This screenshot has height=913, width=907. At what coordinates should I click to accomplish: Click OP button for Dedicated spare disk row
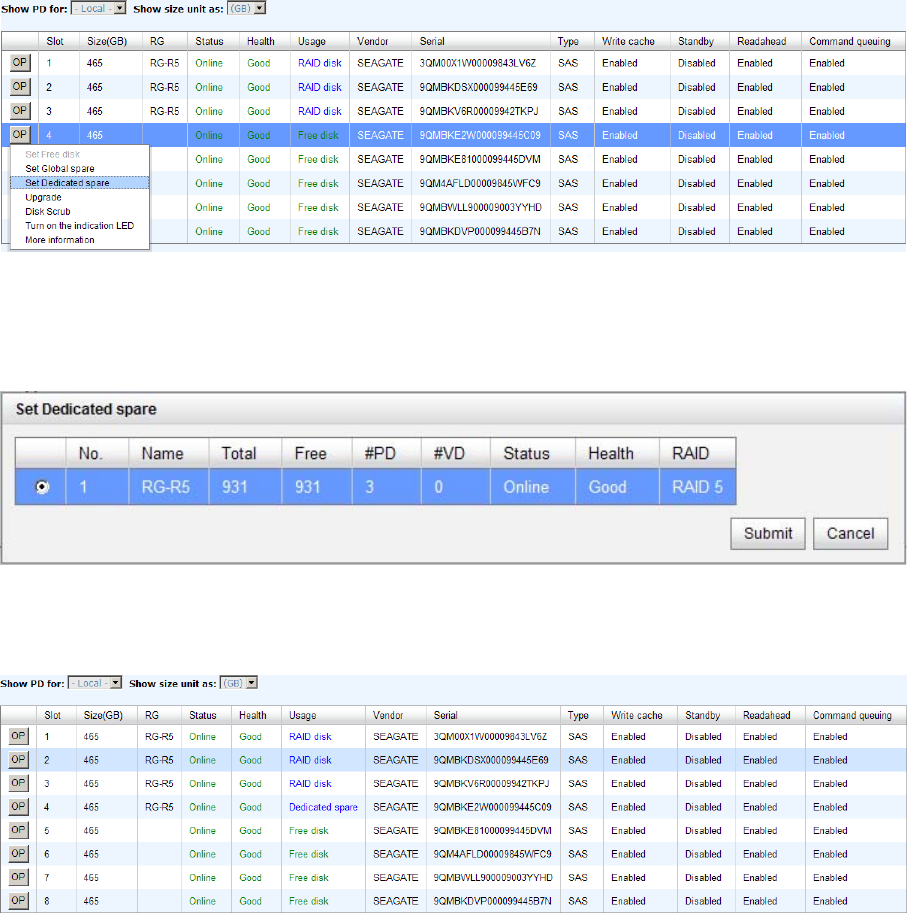20,807
